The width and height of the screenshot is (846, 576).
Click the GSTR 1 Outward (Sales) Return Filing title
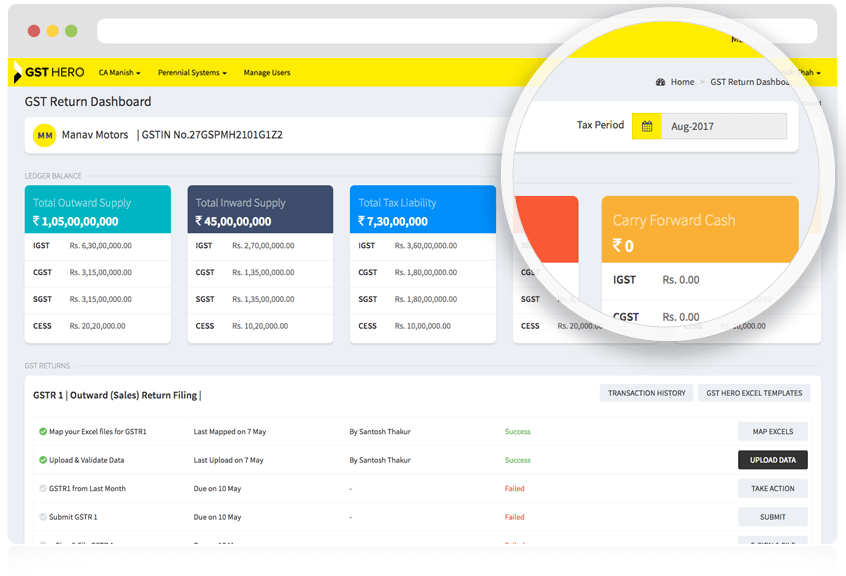[x=117, y=395]
